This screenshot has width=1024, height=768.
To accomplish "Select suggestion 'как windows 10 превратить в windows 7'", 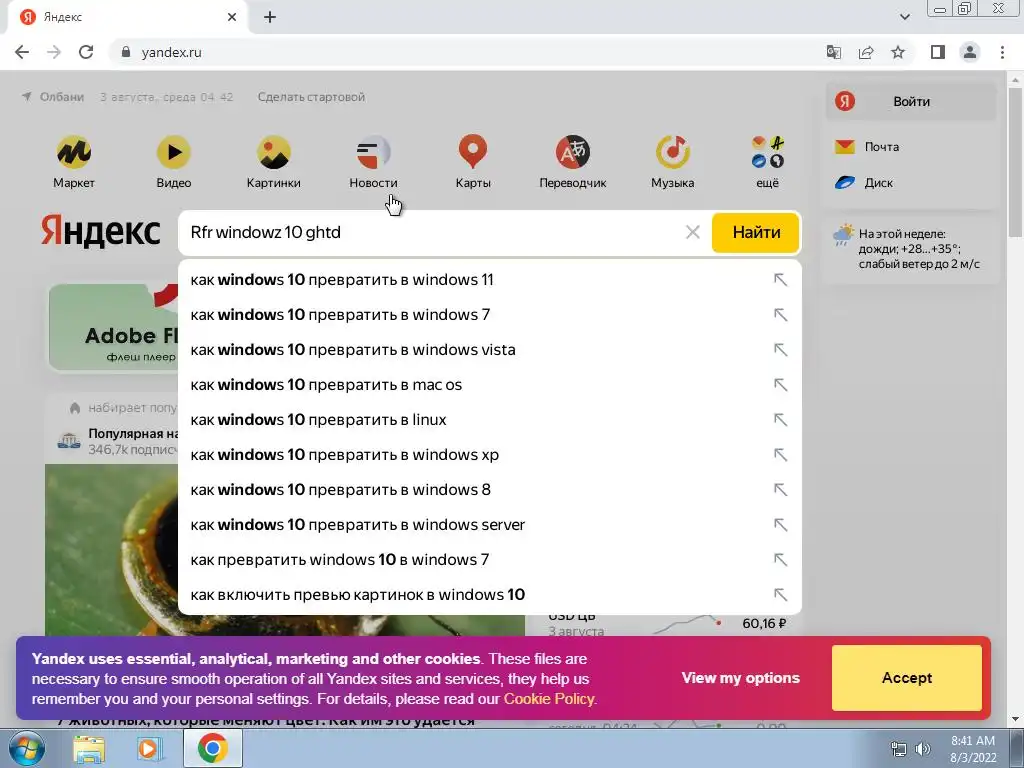I will point(490,315).
